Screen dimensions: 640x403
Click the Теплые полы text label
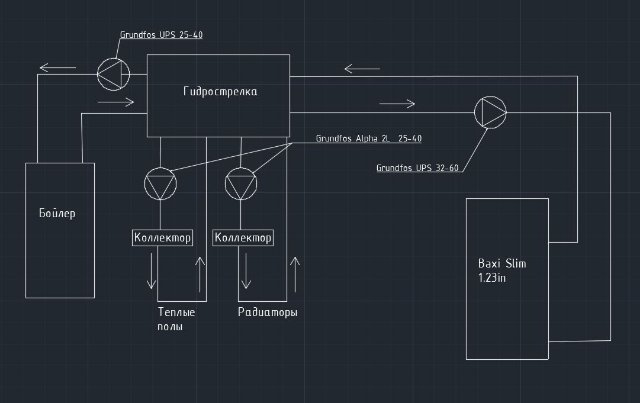175,320
